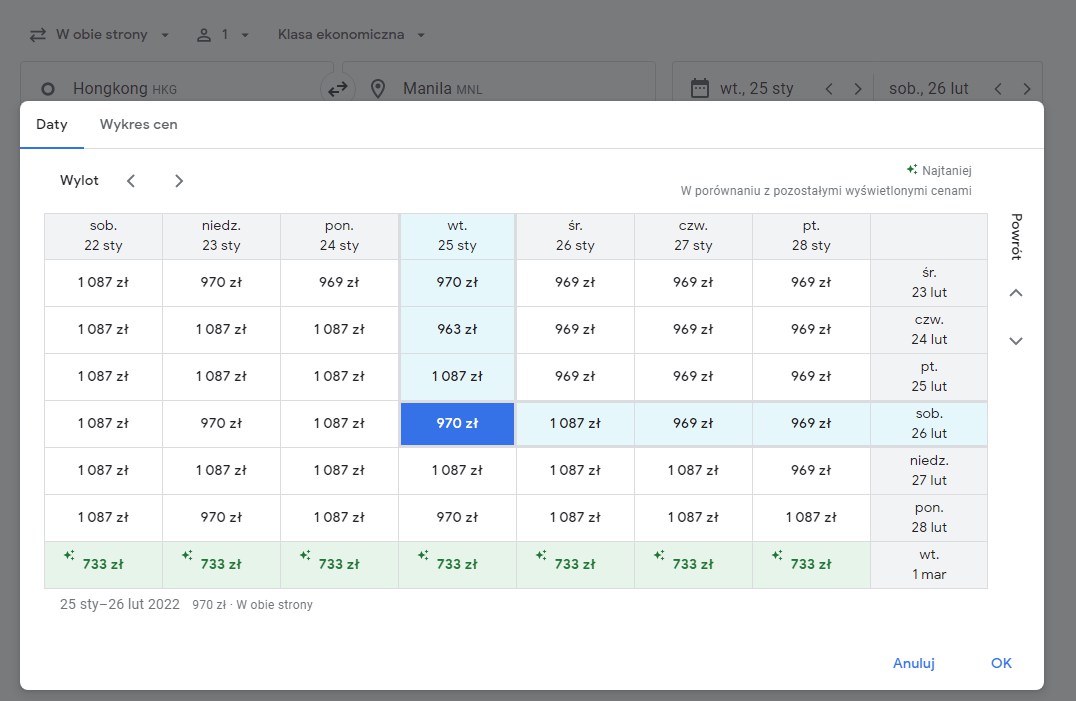Expand the Klasa ekonomiczna class dropdown
The height and width of the screenshot is (701, 1076).
point(351,34)
